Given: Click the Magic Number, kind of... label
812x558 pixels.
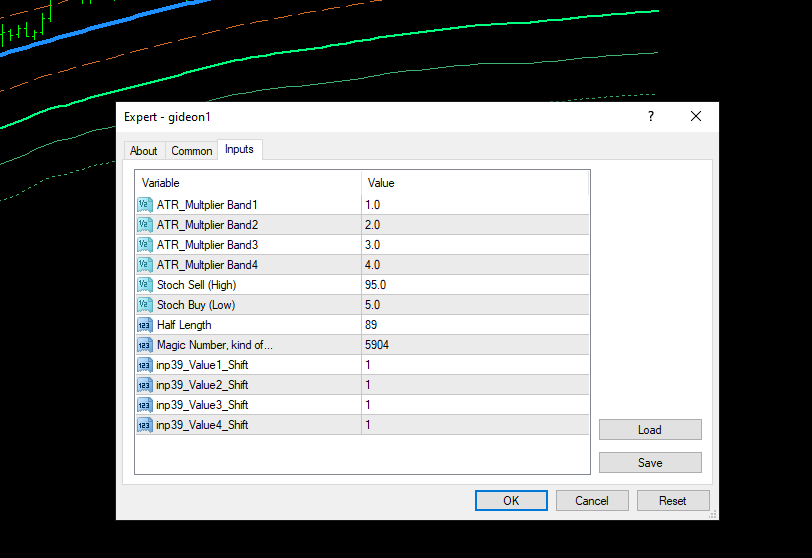Looking at the screenshot, I should click(x=214, y=345).
